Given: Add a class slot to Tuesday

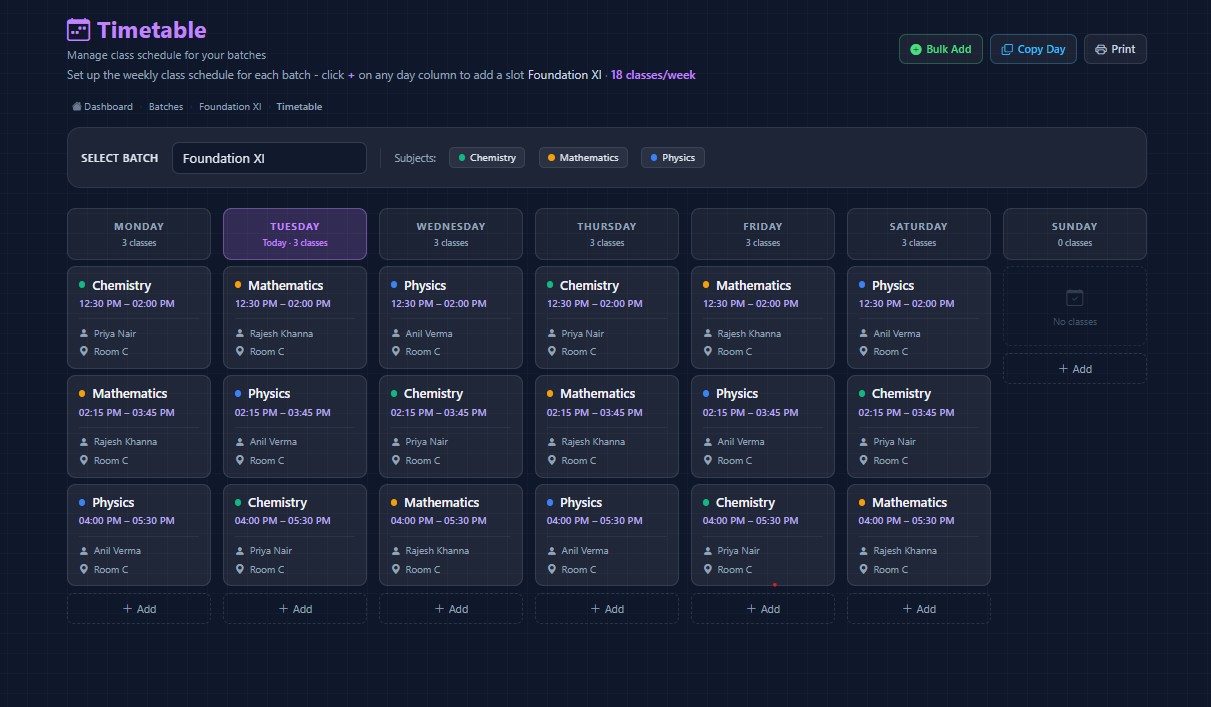Looking at the screenshot, I should 295,609.
